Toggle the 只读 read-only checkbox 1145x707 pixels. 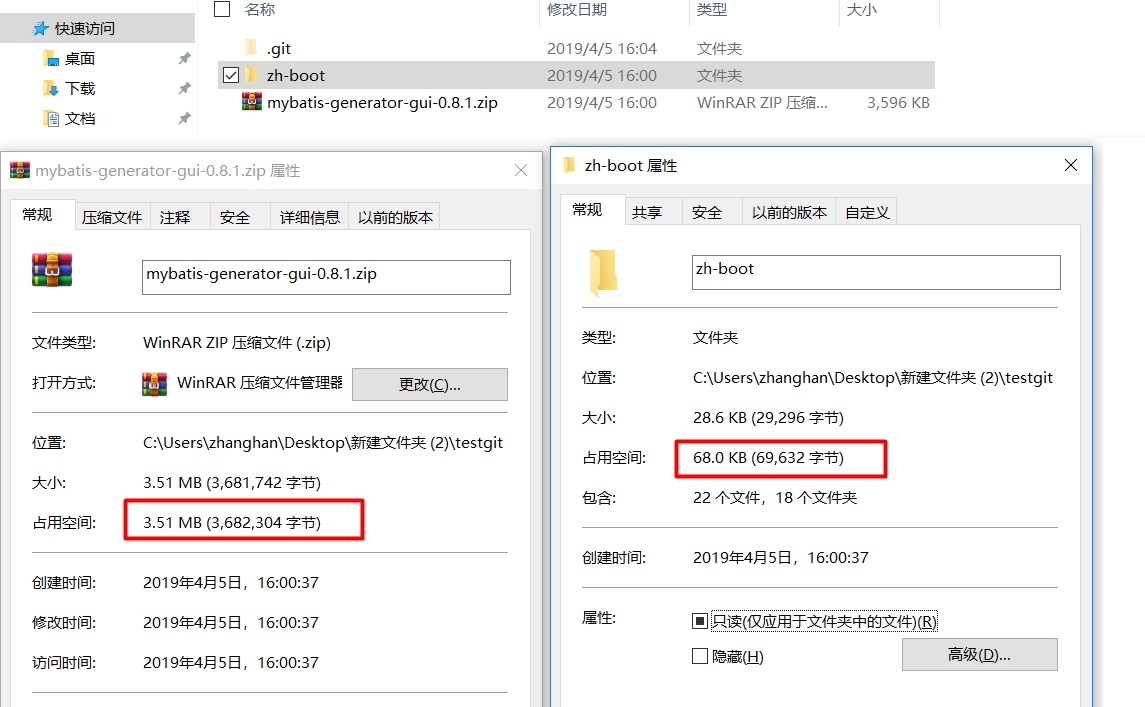click(700, 621)
